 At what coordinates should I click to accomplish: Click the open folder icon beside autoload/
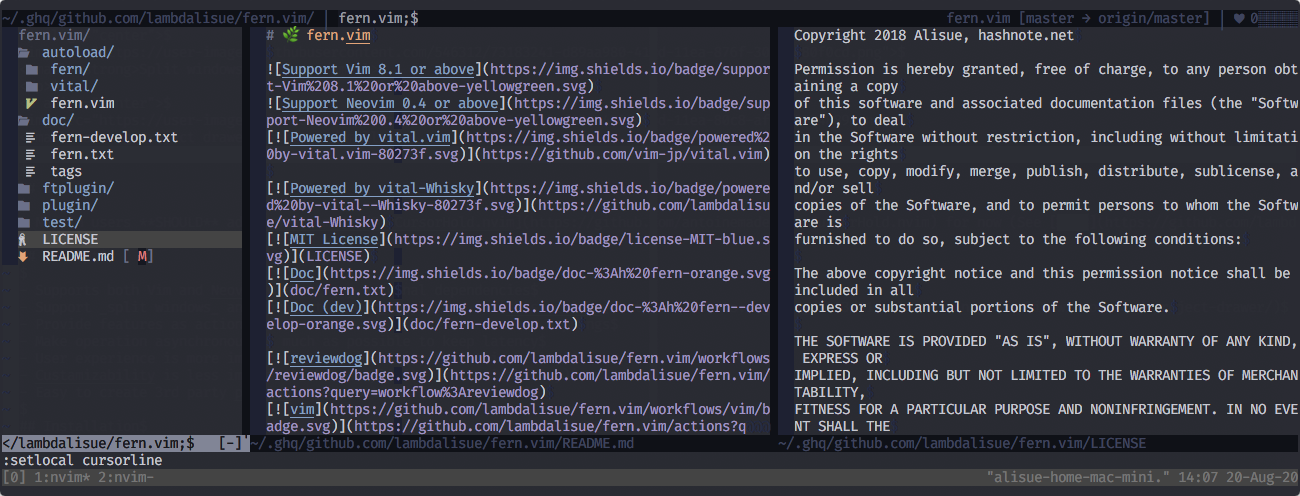click(x=23, y=52)
